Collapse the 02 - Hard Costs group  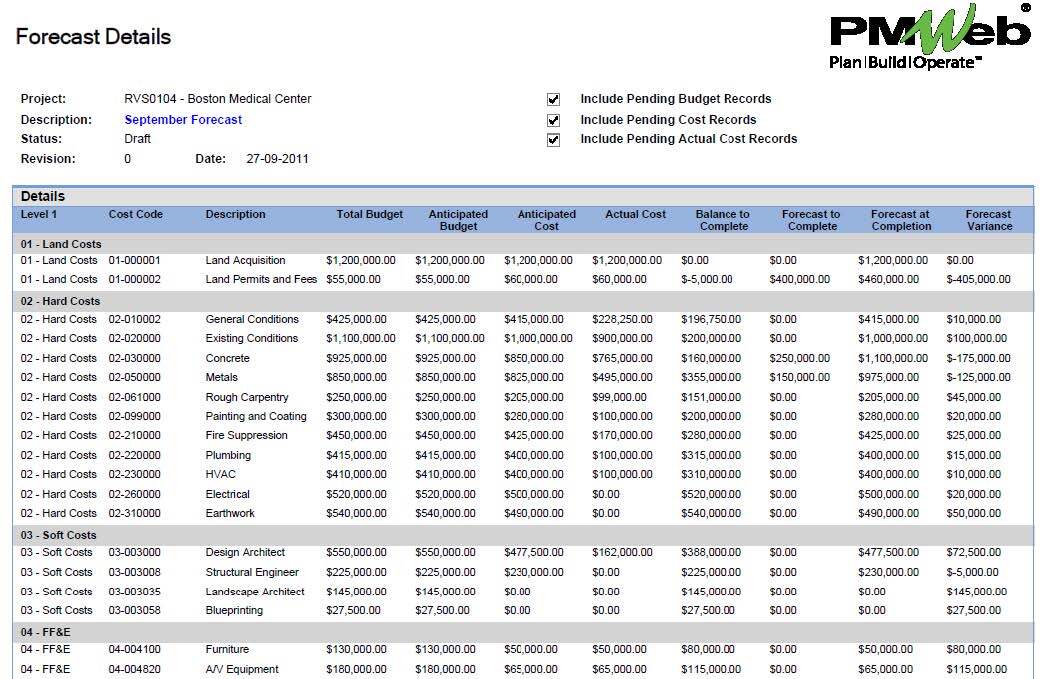tap(61, 301)
